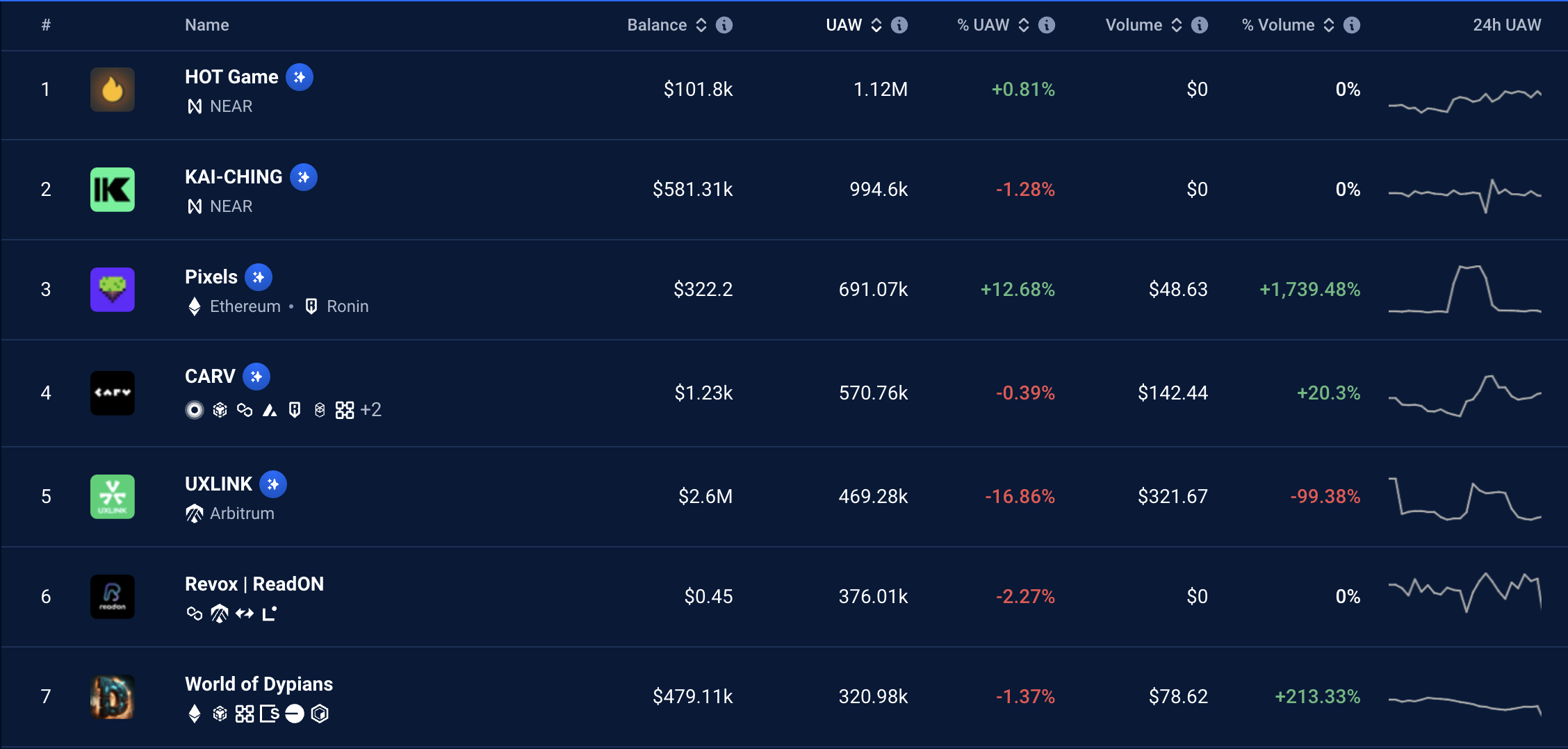The width and height of the screenshot is (1568, 749).
Task: Click the NEAR chain icon under KAI-CHING
Action: point(195,206)
